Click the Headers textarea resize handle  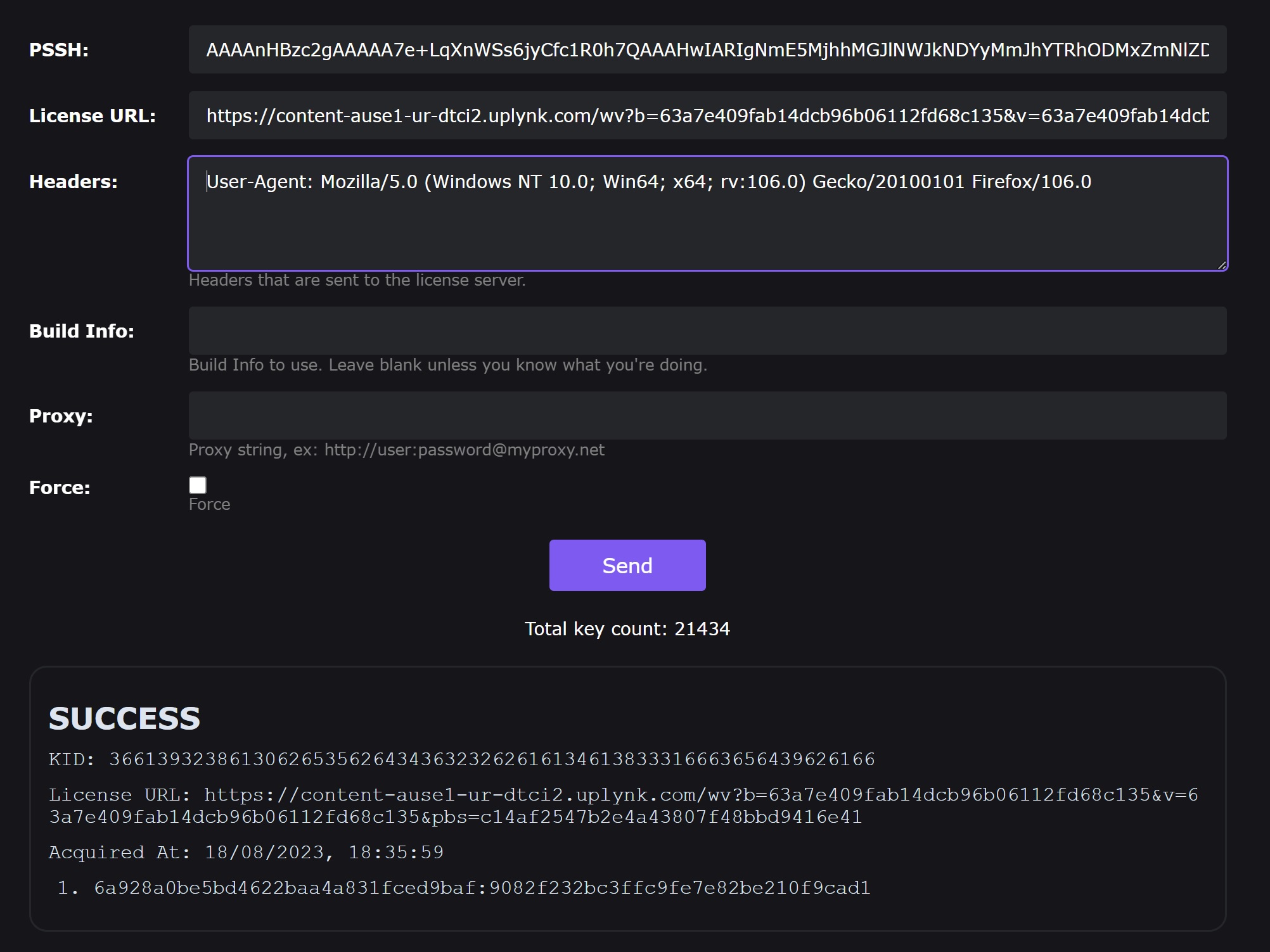pyautogui.click(x=1221, y=265)
